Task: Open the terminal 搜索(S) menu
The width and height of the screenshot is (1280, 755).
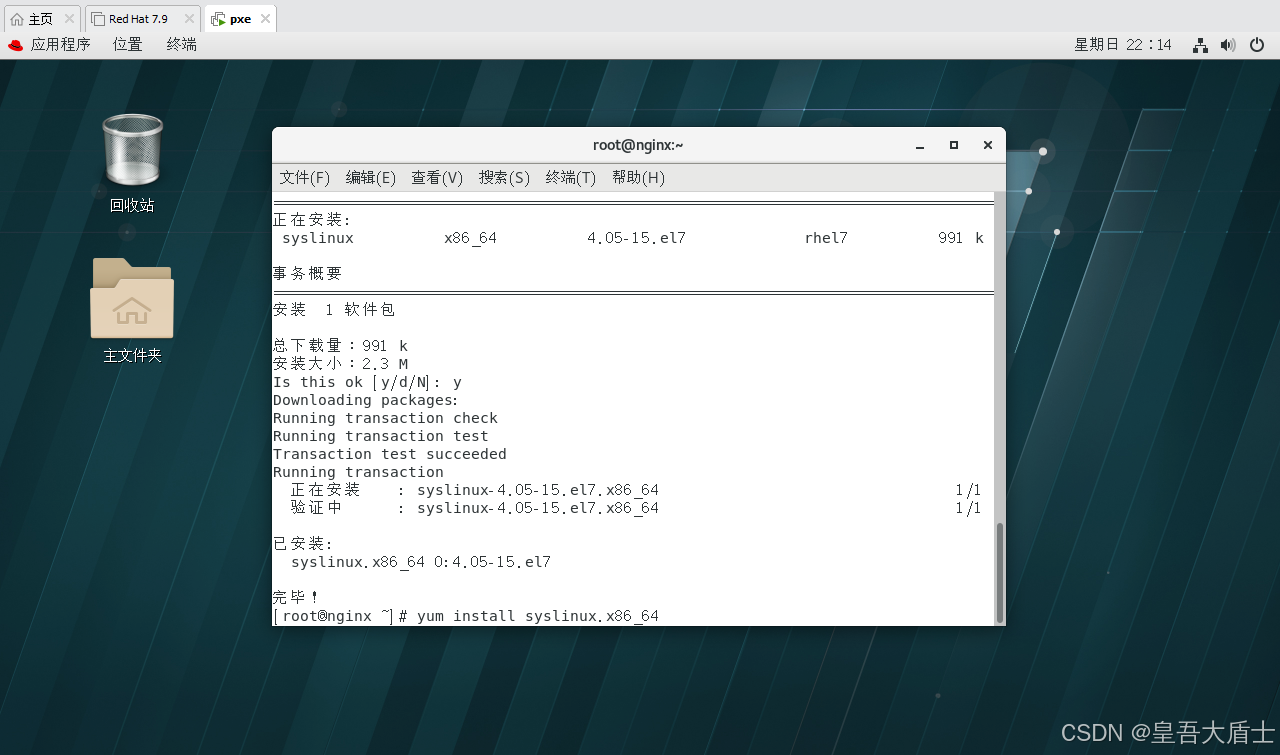Action: point(504,177)
